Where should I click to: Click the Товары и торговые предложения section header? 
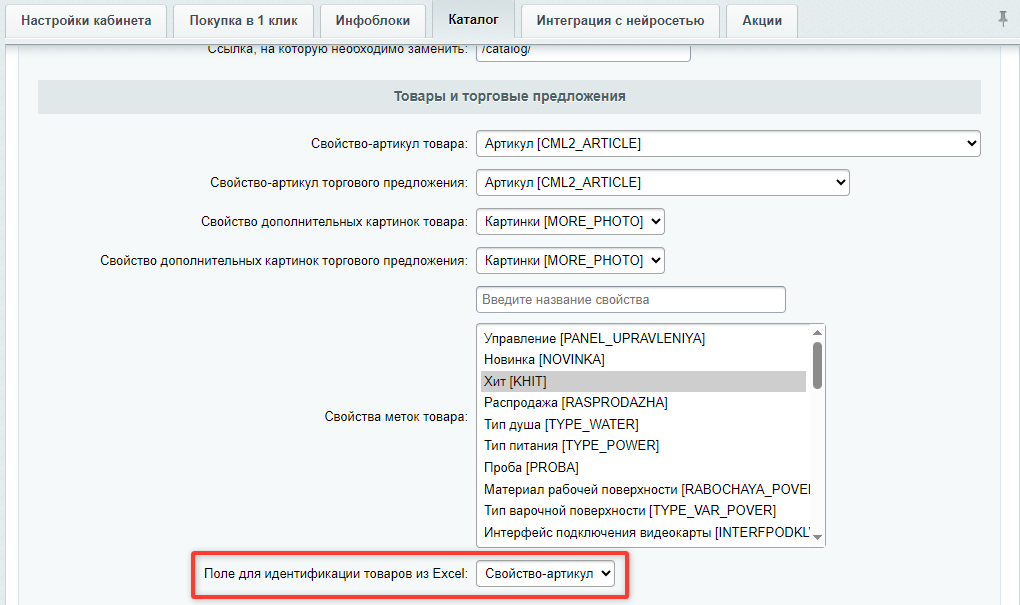tap(509, 96)
